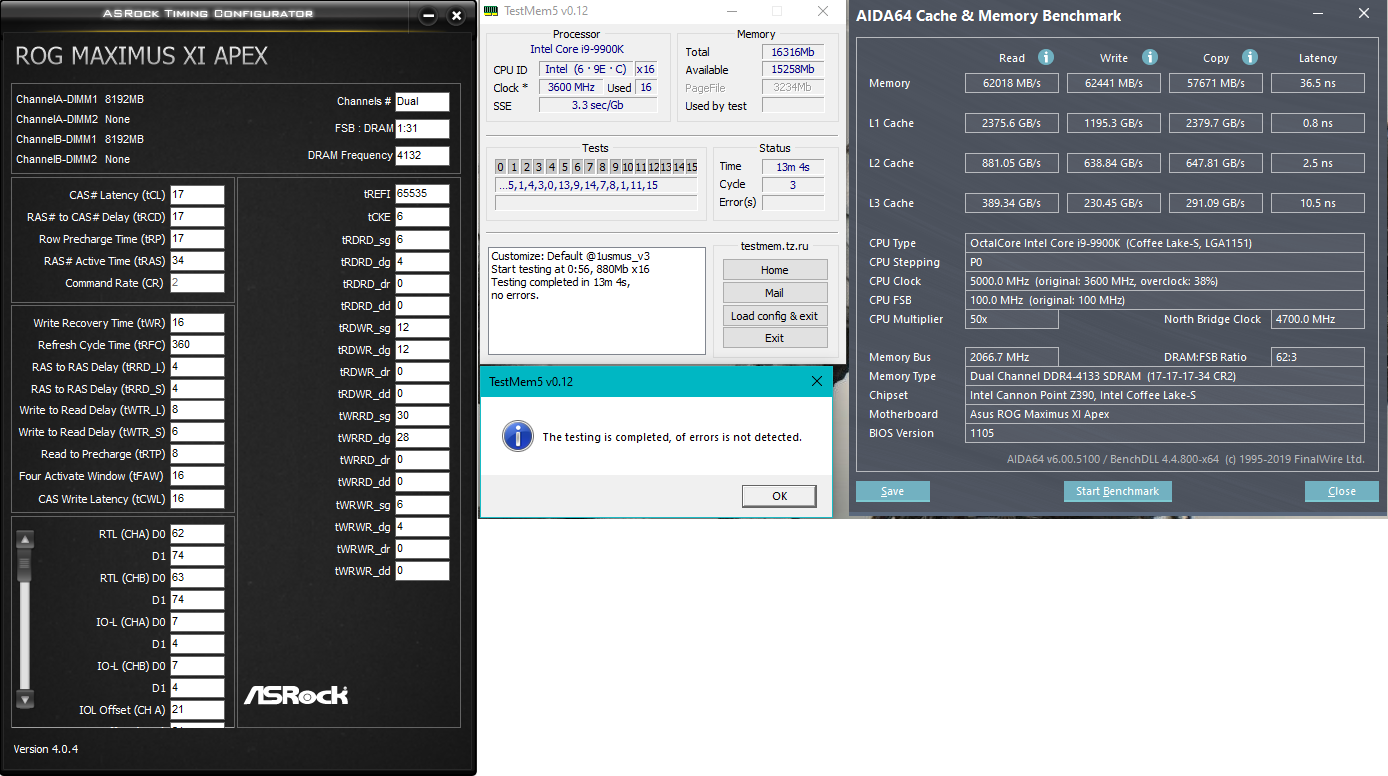Select the IO-L (CHB) D0 field
Image resolution: width=1388 pixels, height=776 pixels.
pos(197,666)
